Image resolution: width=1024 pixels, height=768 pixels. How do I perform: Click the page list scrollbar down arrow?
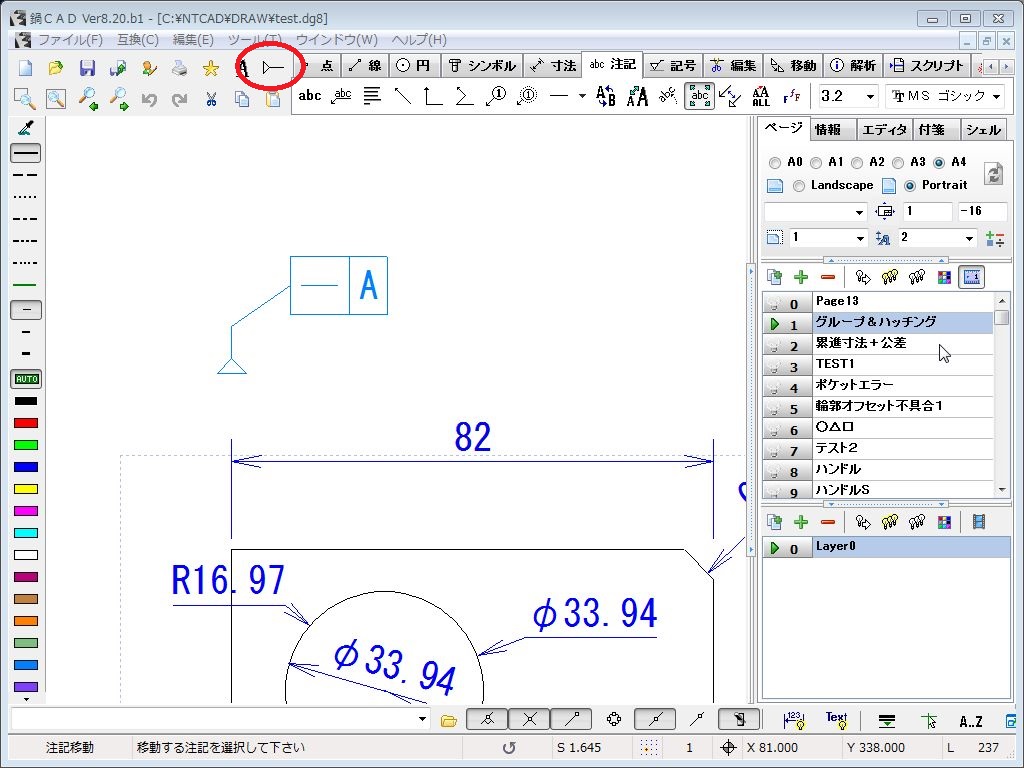click(1002, 490)
